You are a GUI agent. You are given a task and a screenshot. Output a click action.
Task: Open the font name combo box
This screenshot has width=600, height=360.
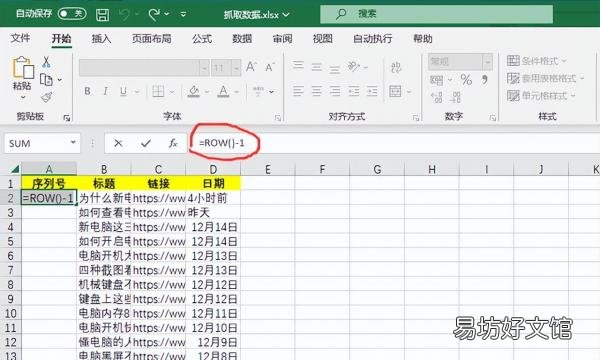click(144, 68)
